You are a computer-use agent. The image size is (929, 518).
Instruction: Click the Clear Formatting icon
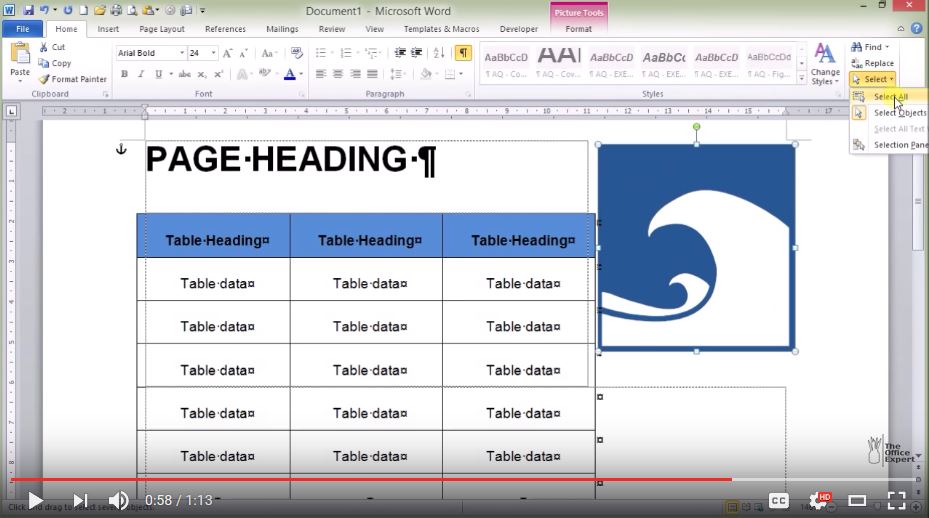297,53
